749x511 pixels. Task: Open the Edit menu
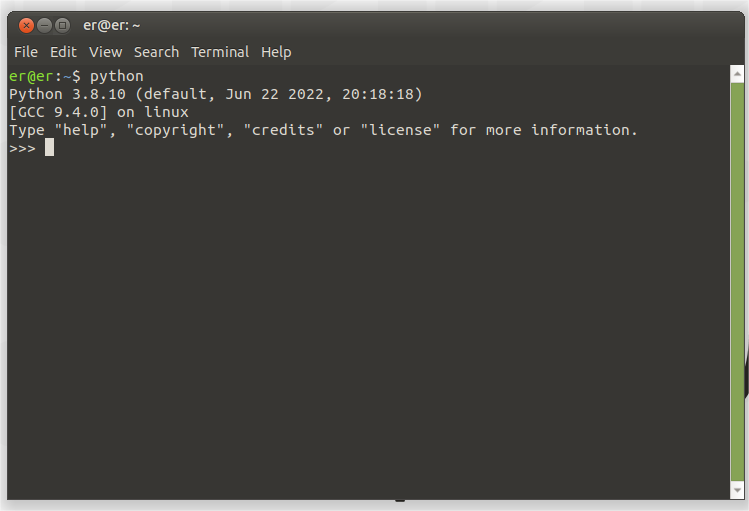click(x=64, y=52)
